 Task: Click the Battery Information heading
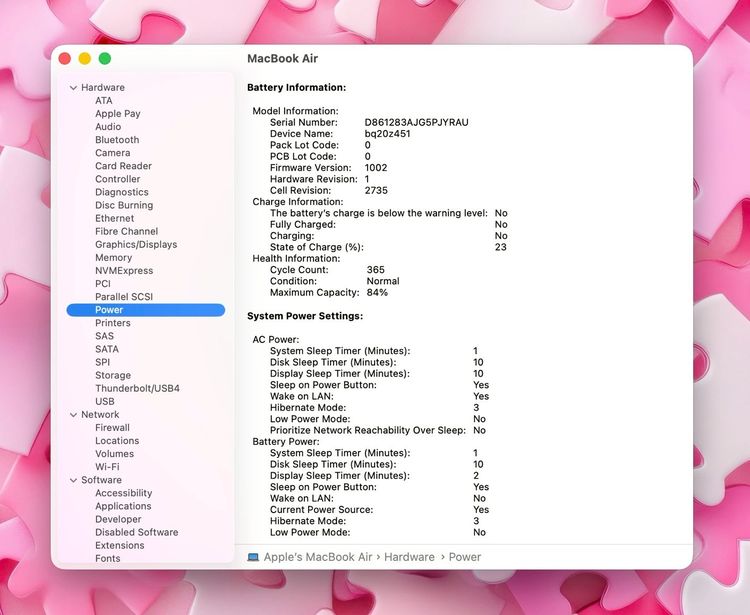pyautogui.click(x=297, y=88)
